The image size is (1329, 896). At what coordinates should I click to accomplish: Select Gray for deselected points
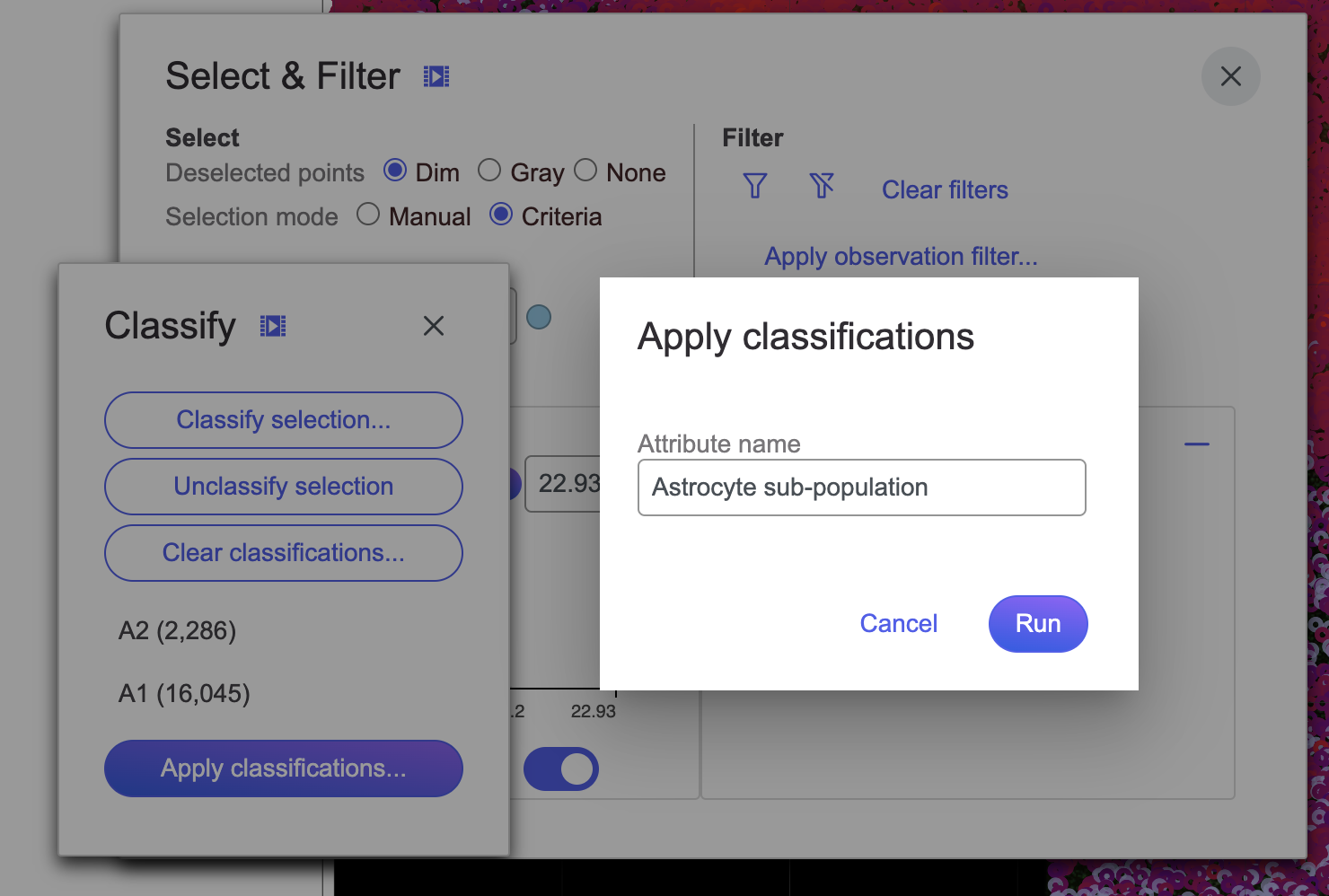(x=489, y=171)
